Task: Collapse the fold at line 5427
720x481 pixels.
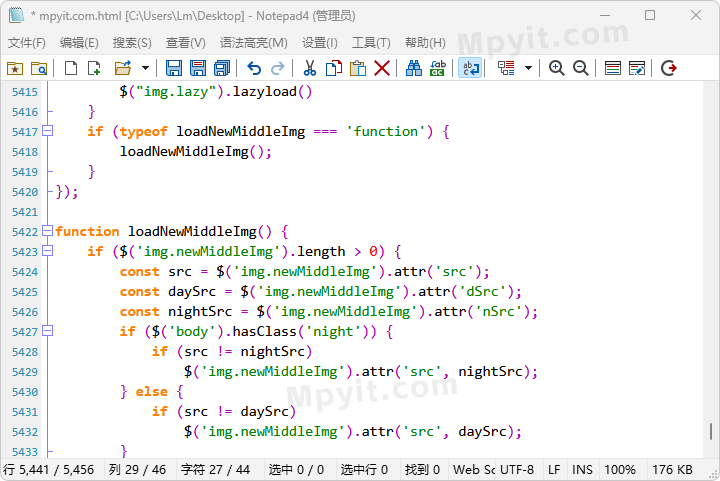Action: coord(47,331)
